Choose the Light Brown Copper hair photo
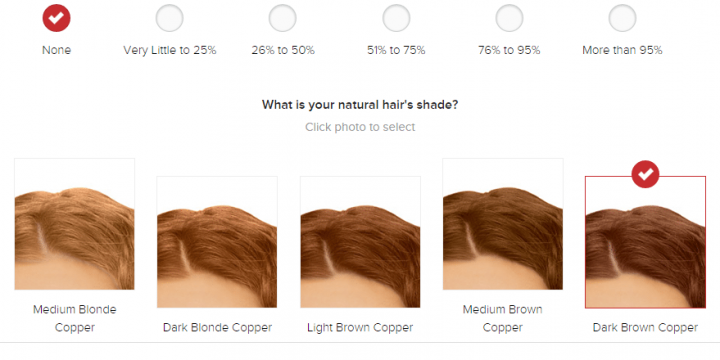Screen dimensions: 720x360 pyautogui.click(x=360, y=242)
